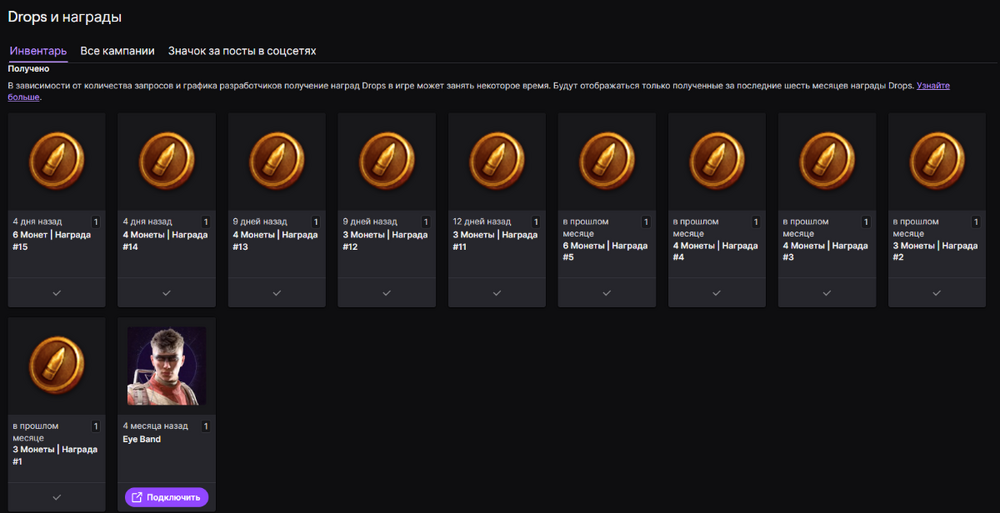This screenshot has width=1000, height=513.
Task: Click the quantity badge on Награда #15
Action: click(x=96, y=222)
